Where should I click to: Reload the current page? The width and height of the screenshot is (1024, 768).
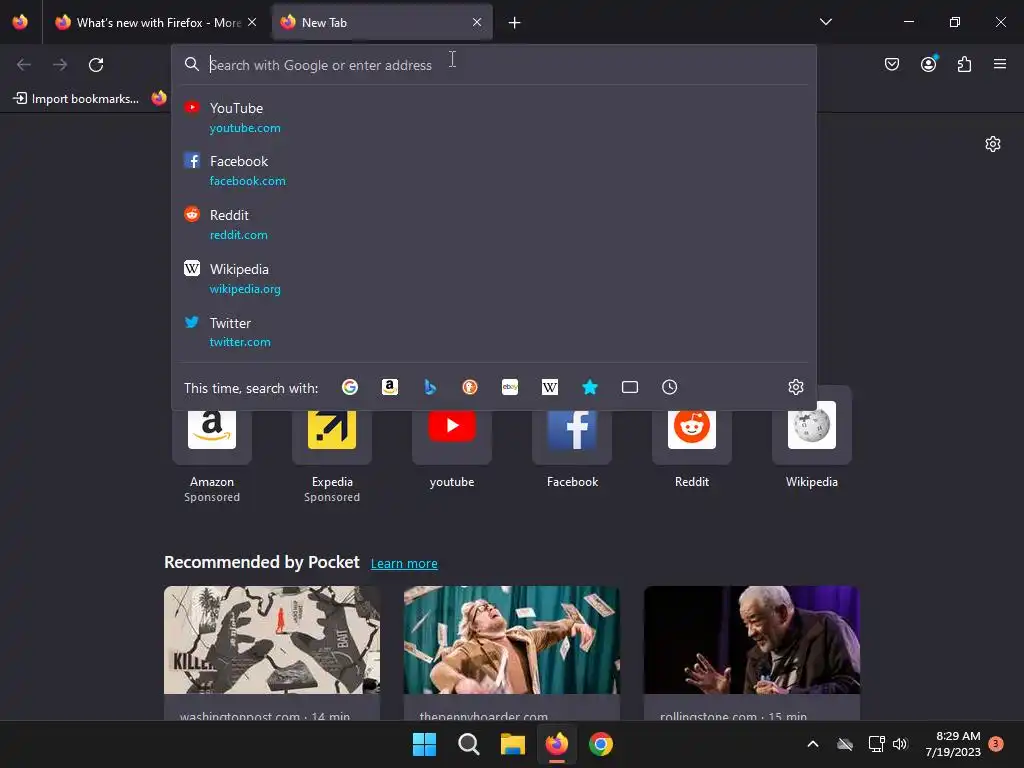click(96, 65)
